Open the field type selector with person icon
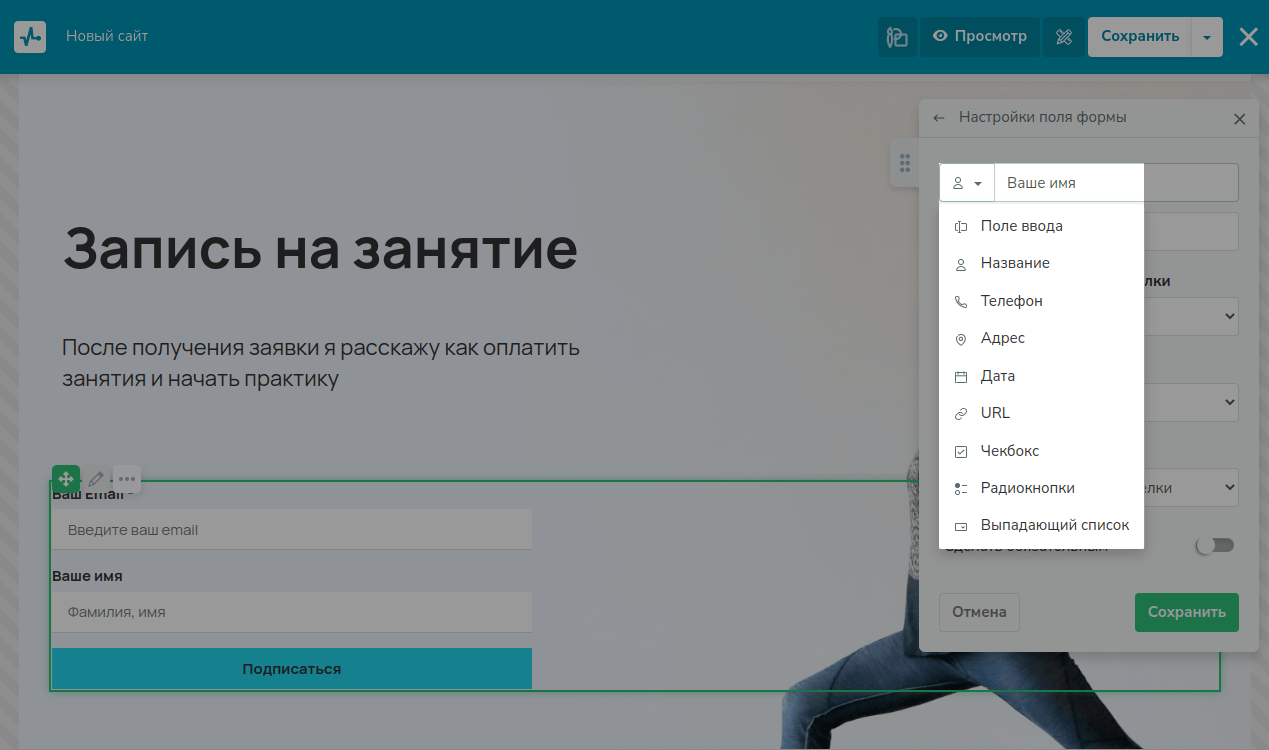 pyautogui.click(x=967, y=183)
